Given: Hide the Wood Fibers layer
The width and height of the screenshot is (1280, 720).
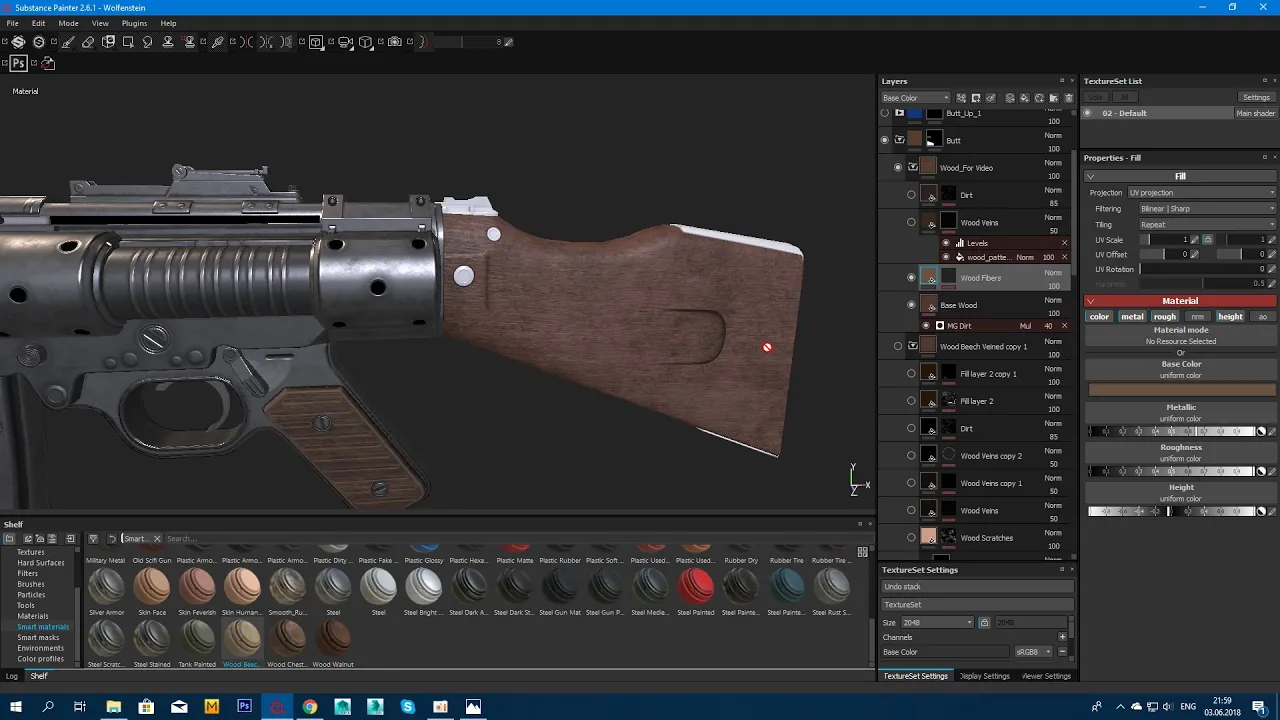Looking at the screenshot, I should tap(911, 278).
